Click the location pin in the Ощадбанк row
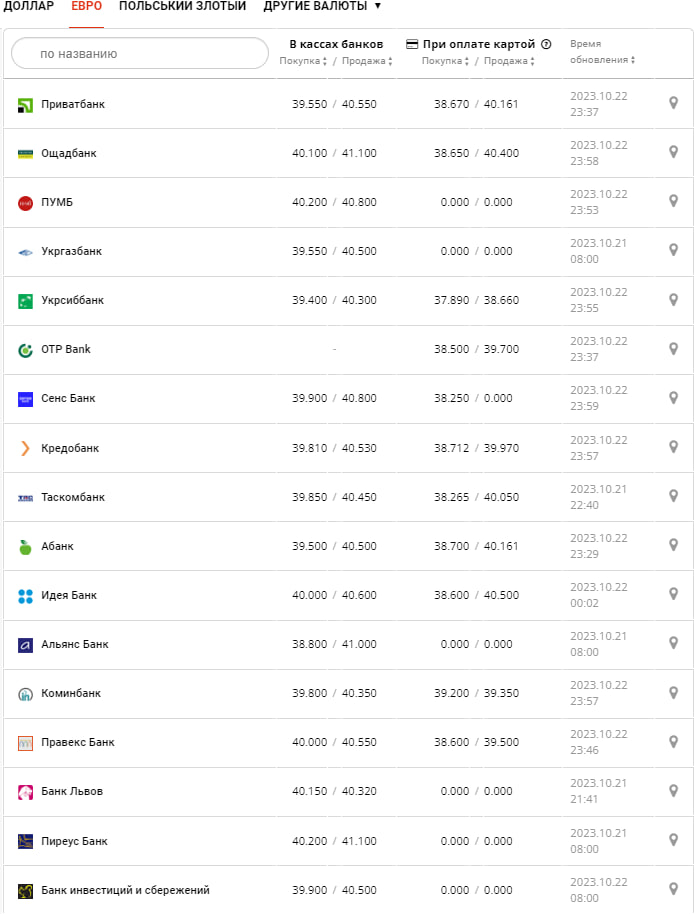 coord(673,152)
